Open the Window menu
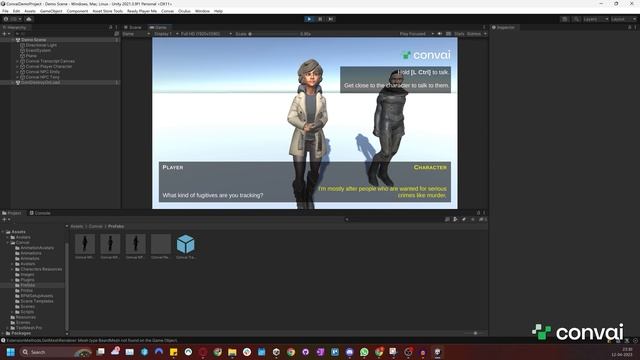 tap(202, 11)
